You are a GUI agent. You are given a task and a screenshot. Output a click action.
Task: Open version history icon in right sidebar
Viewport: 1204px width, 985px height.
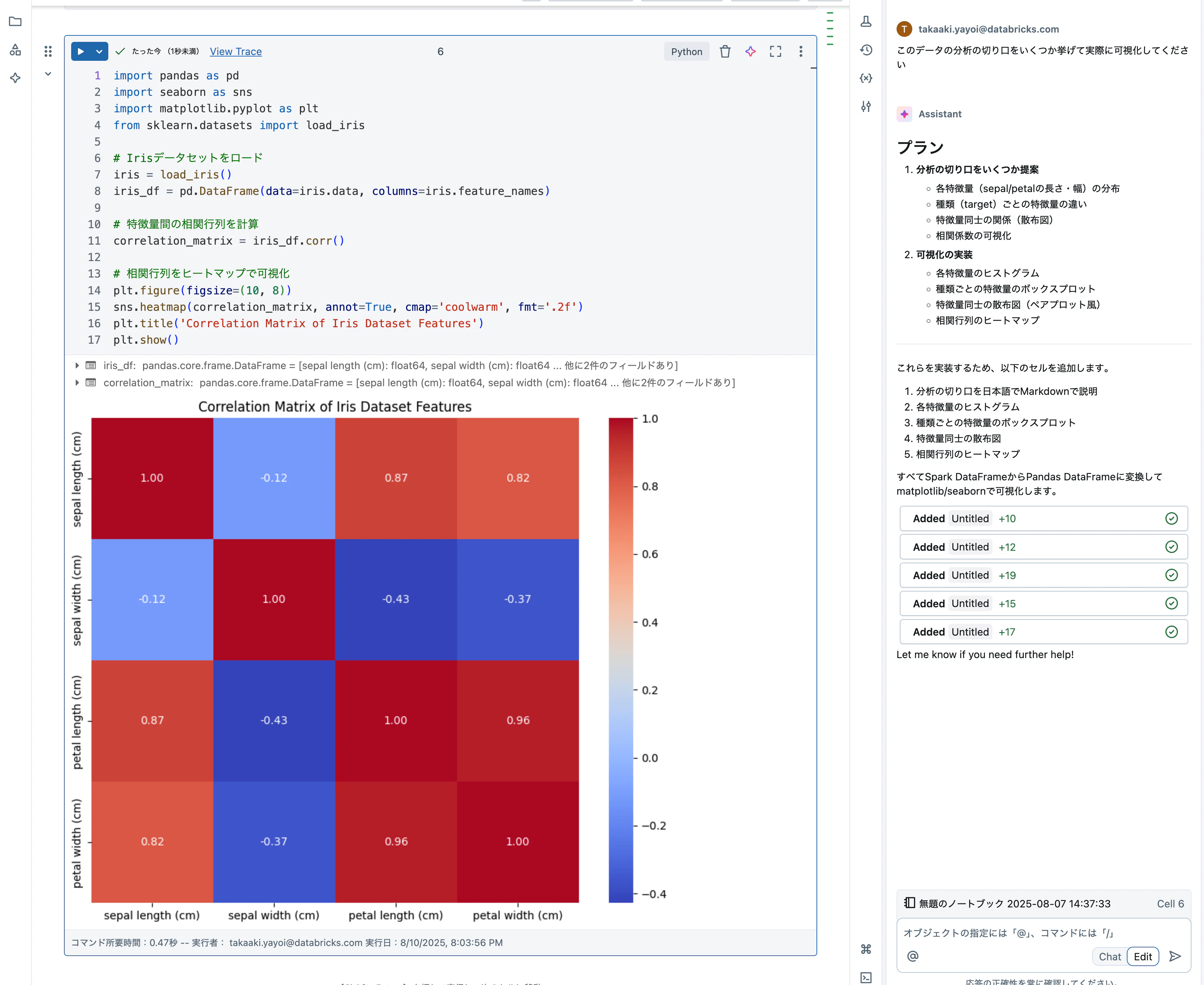866,50
